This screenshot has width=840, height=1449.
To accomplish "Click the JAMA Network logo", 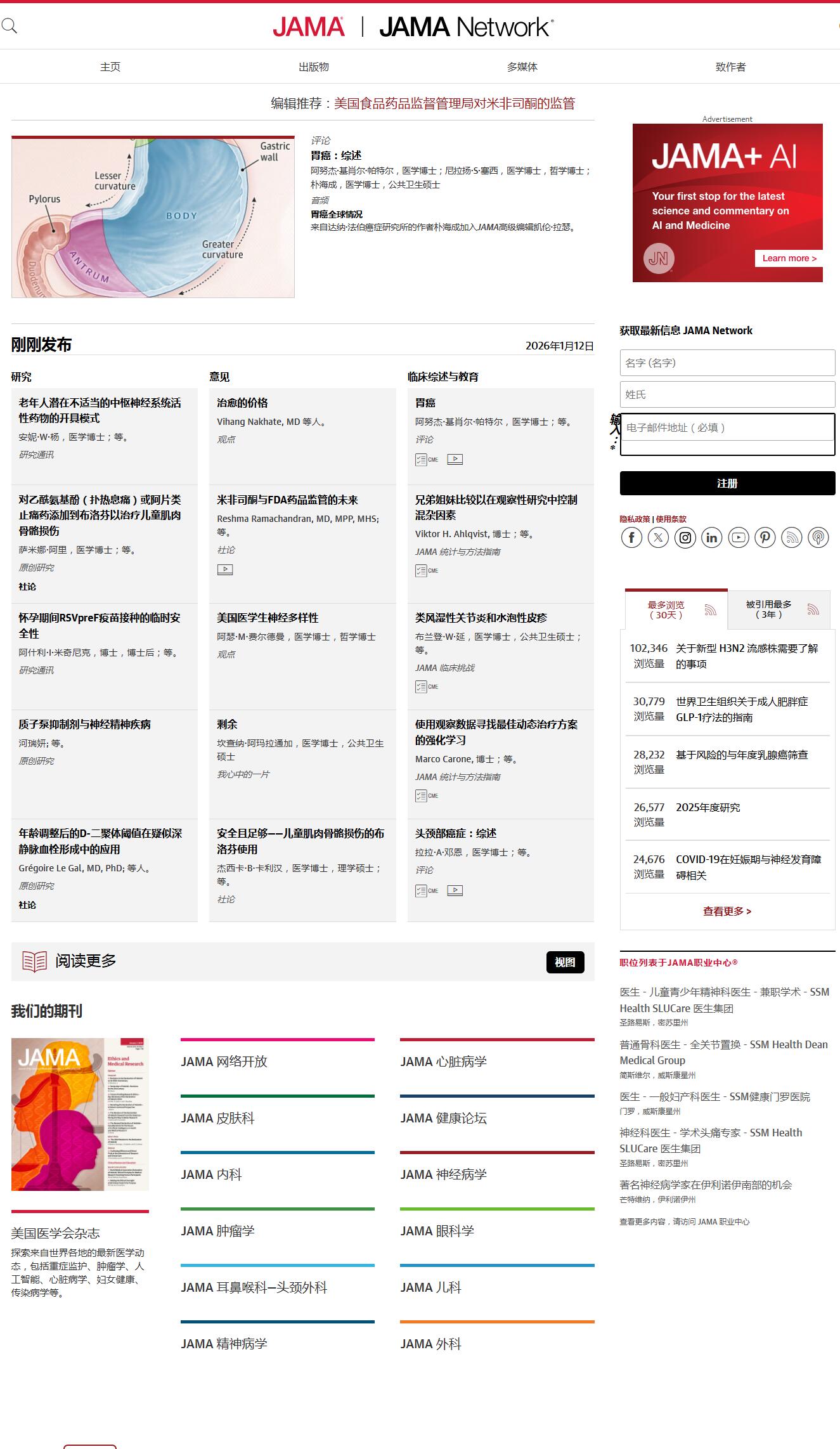I will coord(467,27).
